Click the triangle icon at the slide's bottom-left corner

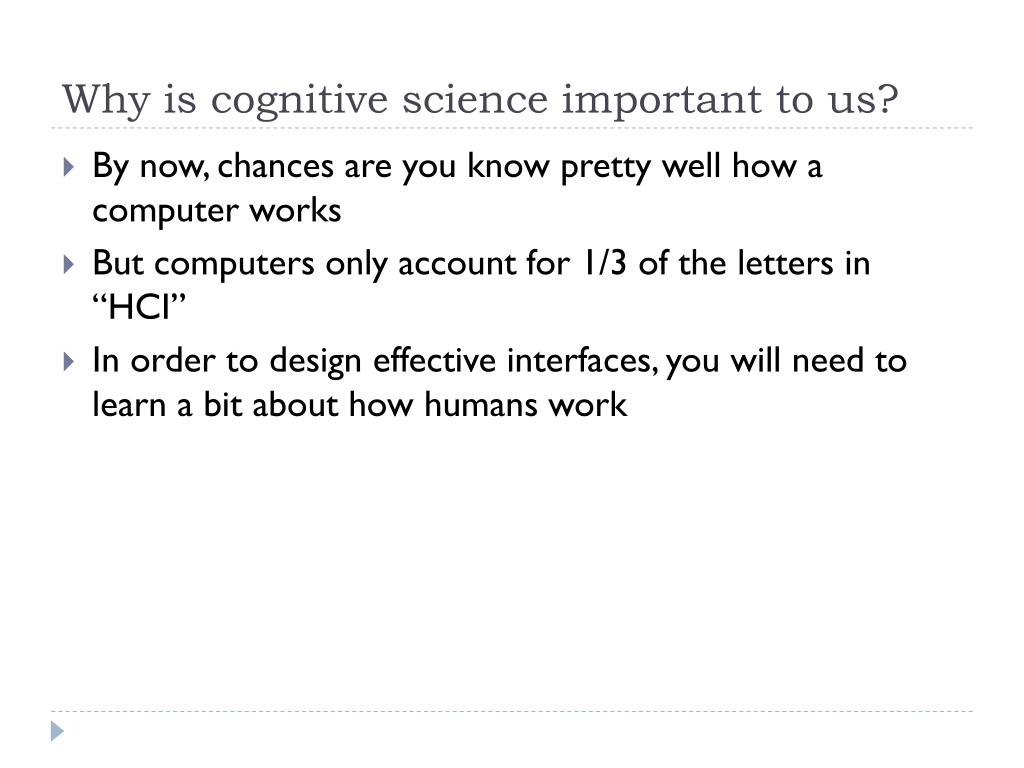[x=57, y=731]
